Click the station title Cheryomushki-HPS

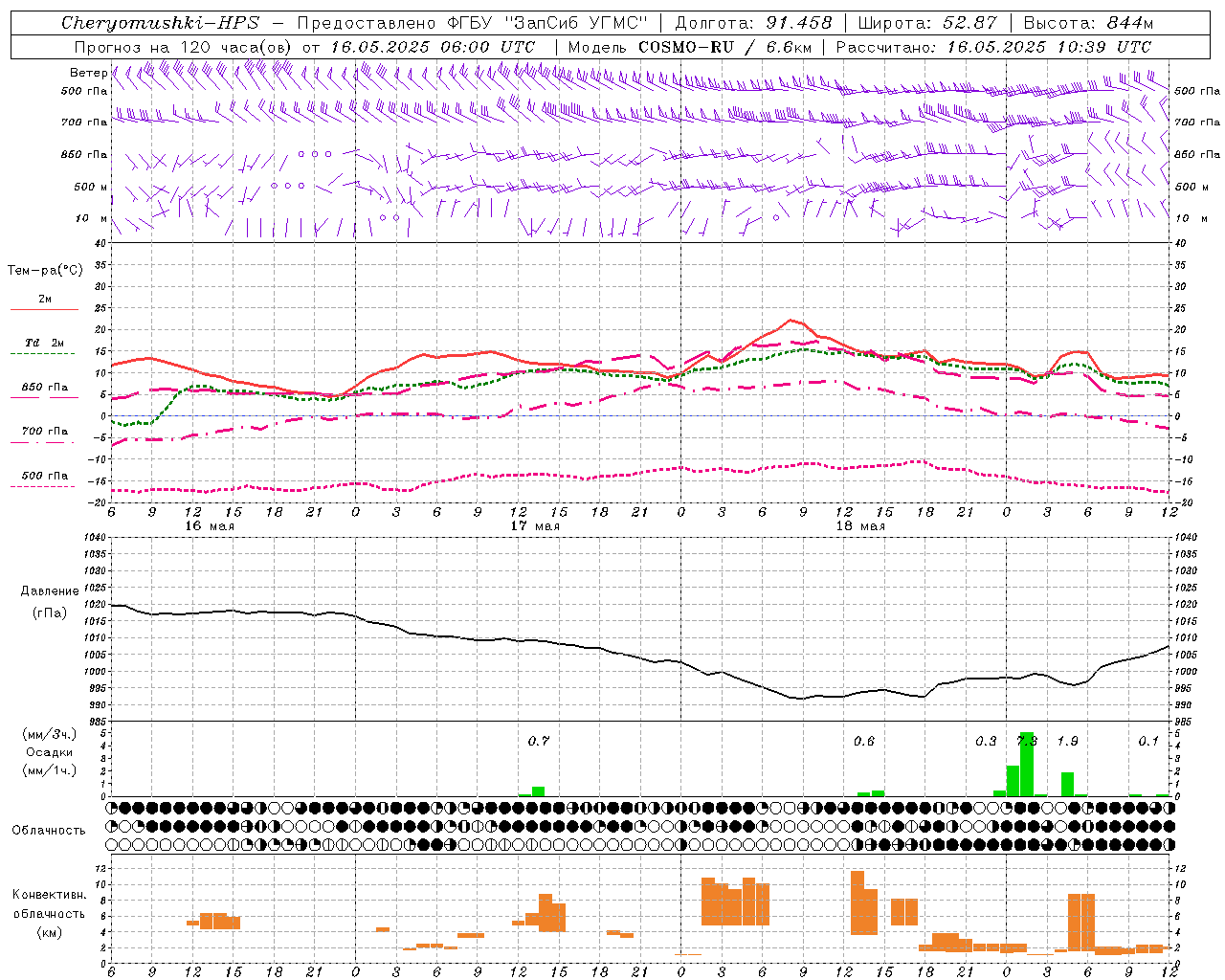coord(160,23)
